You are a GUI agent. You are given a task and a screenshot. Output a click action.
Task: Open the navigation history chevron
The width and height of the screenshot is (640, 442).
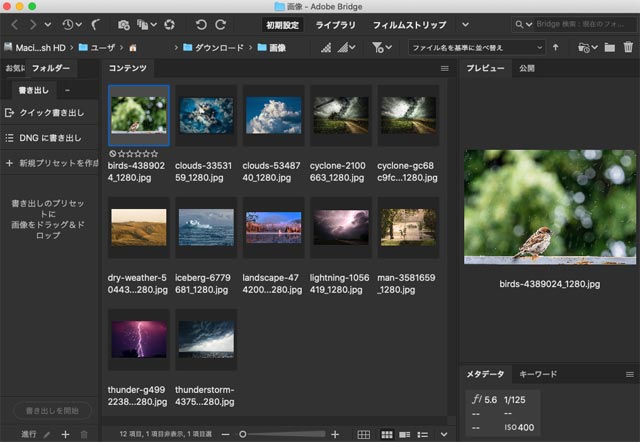tap(48, 25)
